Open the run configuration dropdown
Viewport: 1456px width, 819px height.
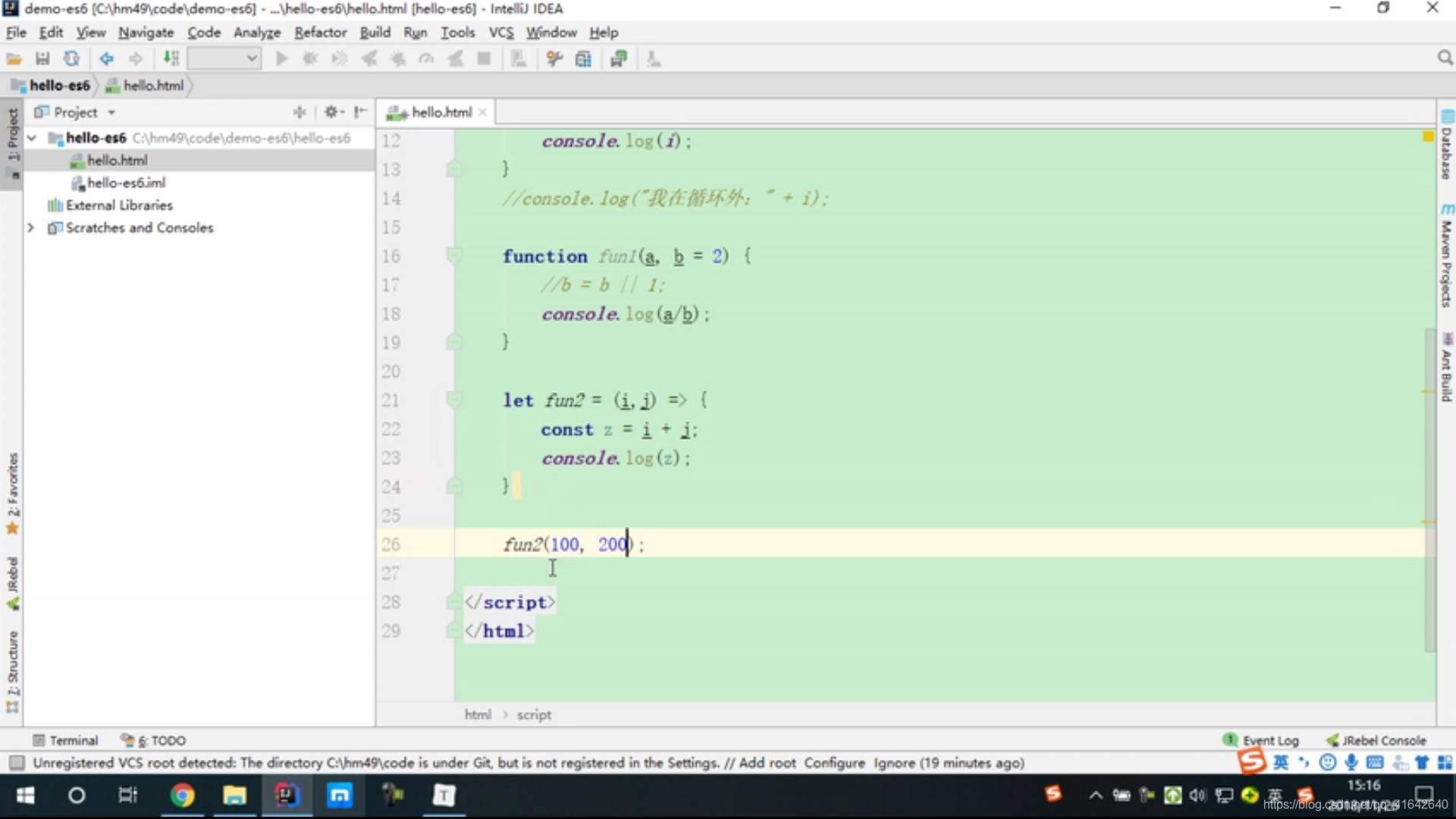click(x=224, y=58)
